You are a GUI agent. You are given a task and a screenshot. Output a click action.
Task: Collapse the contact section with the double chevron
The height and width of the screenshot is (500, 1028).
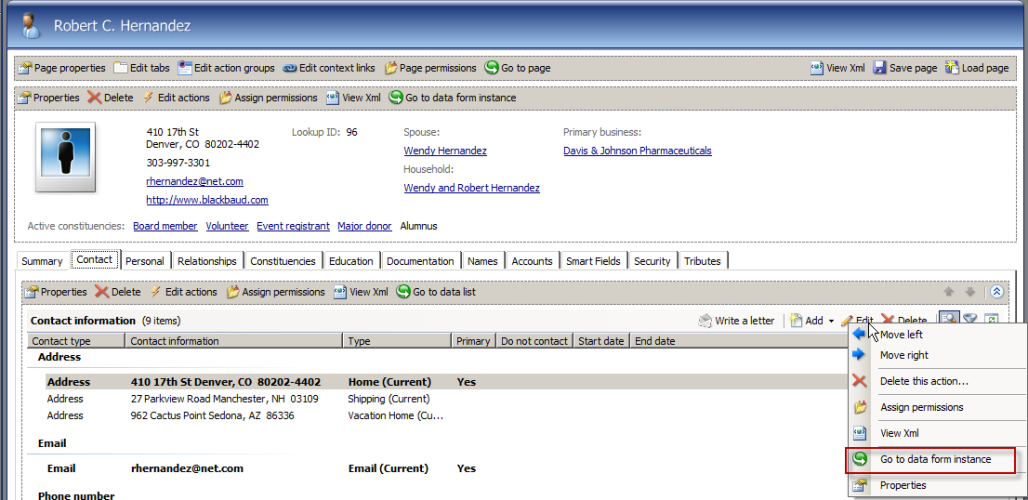pyautogui.click(x=996, y=292)
